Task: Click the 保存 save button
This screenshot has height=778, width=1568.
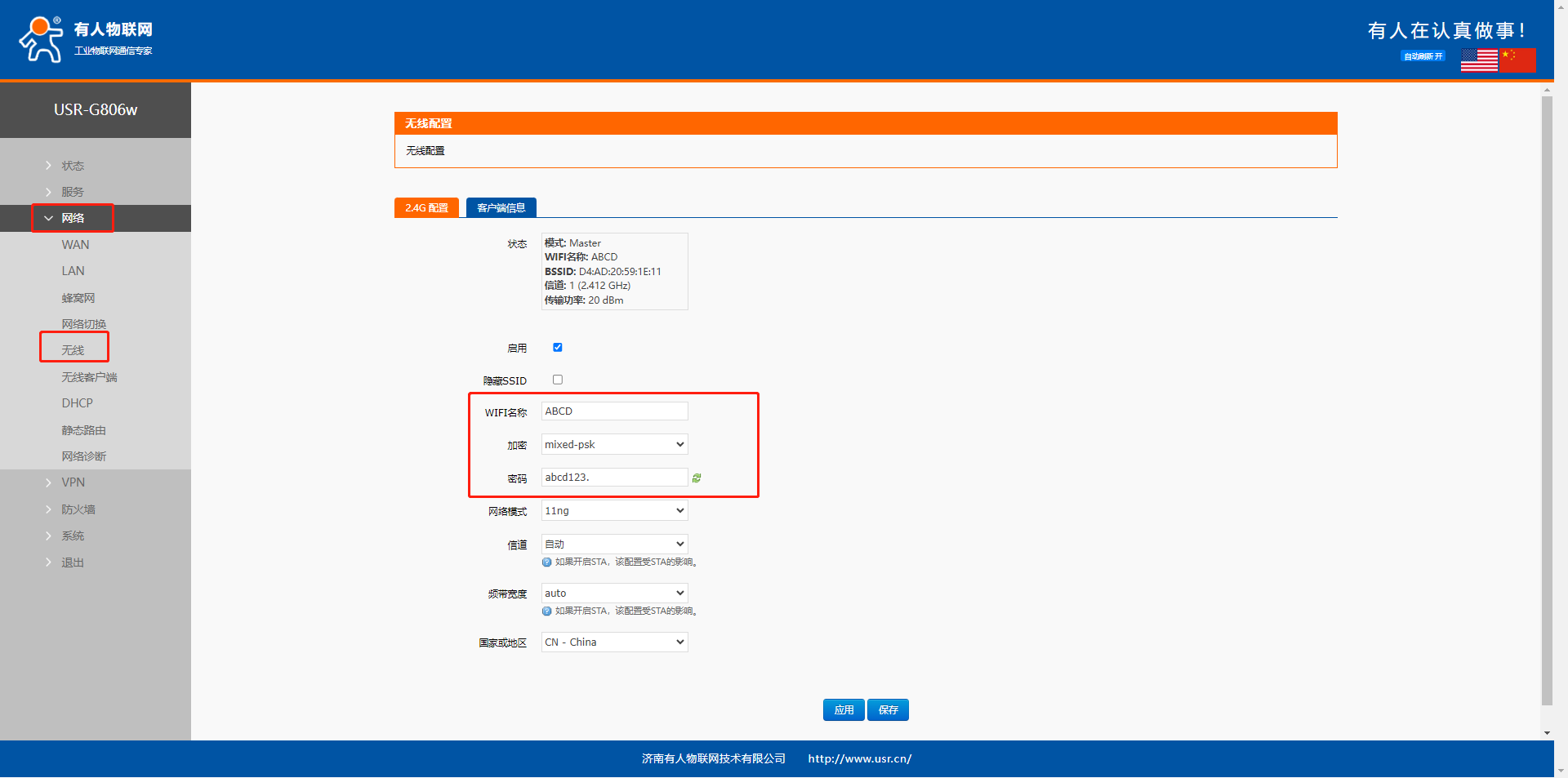Action: [888, 710]
